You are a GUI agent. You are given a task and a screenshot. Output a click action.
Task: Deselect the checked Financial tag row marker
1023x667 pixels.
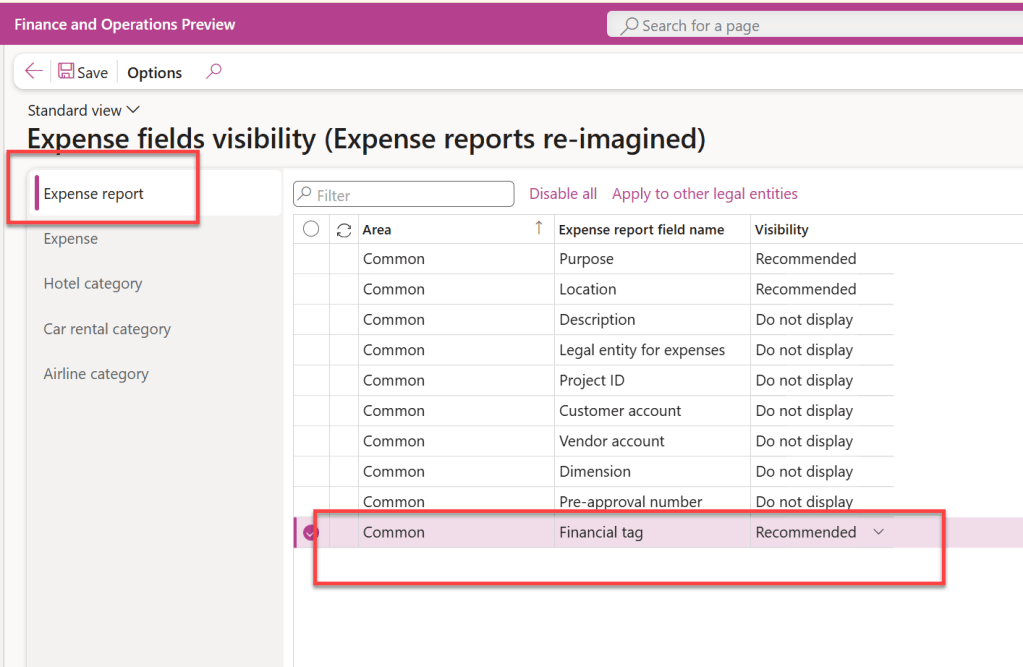pos(311,533)
